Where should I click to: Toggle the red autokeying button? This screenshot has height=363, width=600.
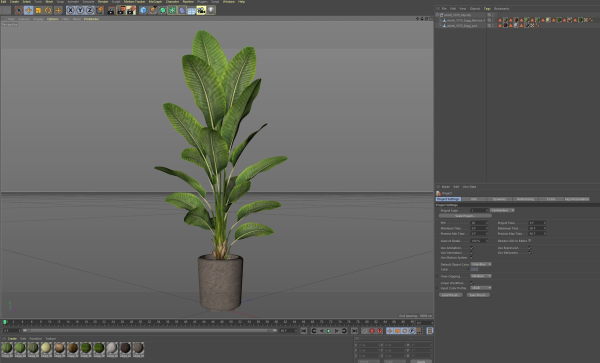pos(372,331)
